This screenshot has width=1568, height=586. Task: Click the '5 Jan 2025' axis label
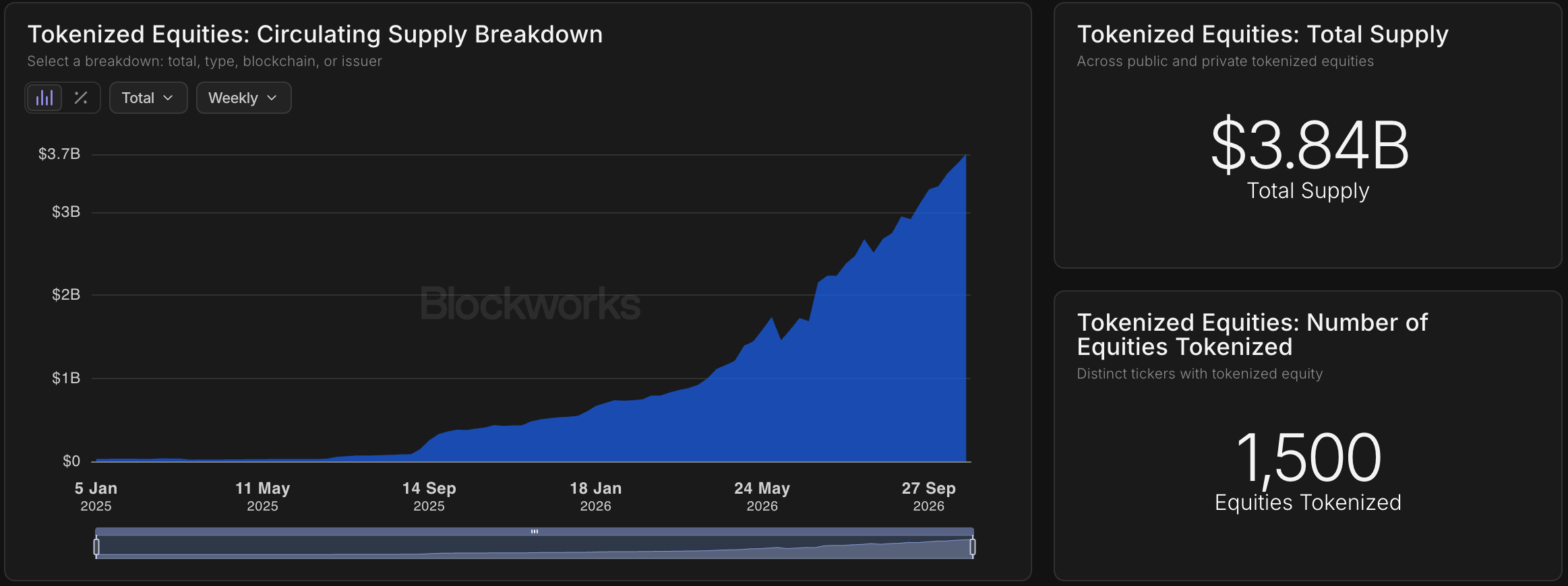(x=96, y=496)
